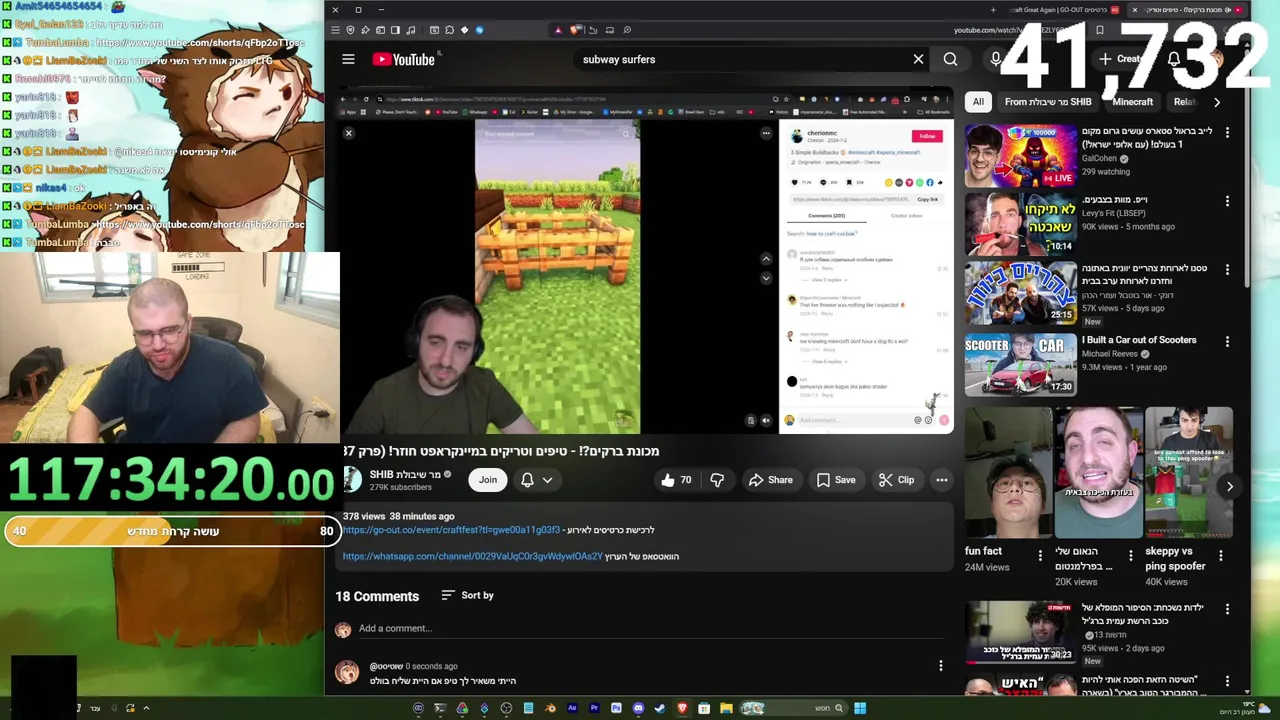Open the YouTube guide hamburger menu
This screenshot has height=720, width=1280.
pyautogui.click(x=348, y=59)
